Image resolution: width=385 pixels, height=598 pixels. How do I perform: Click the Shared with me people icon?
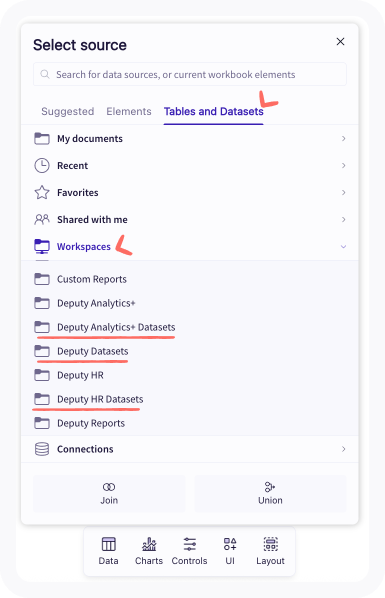click(x=42, y=219)
